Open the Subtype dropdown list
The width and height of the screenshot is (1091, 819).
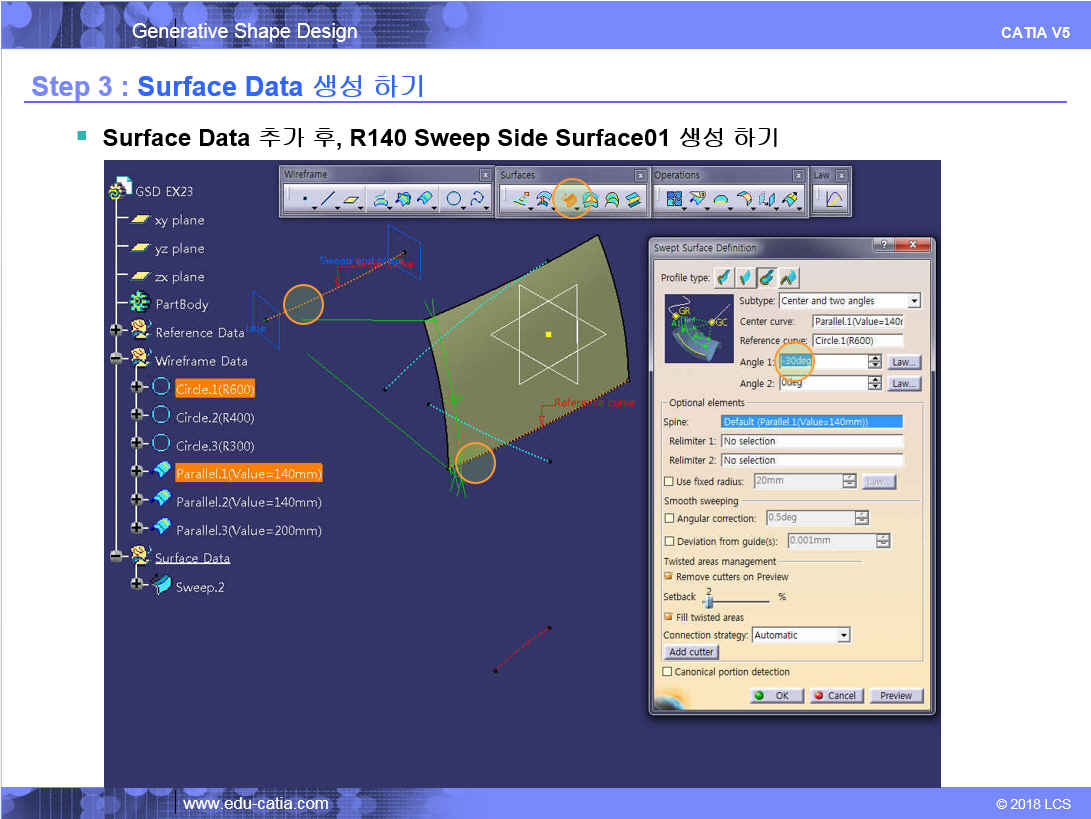pos(913,301)
